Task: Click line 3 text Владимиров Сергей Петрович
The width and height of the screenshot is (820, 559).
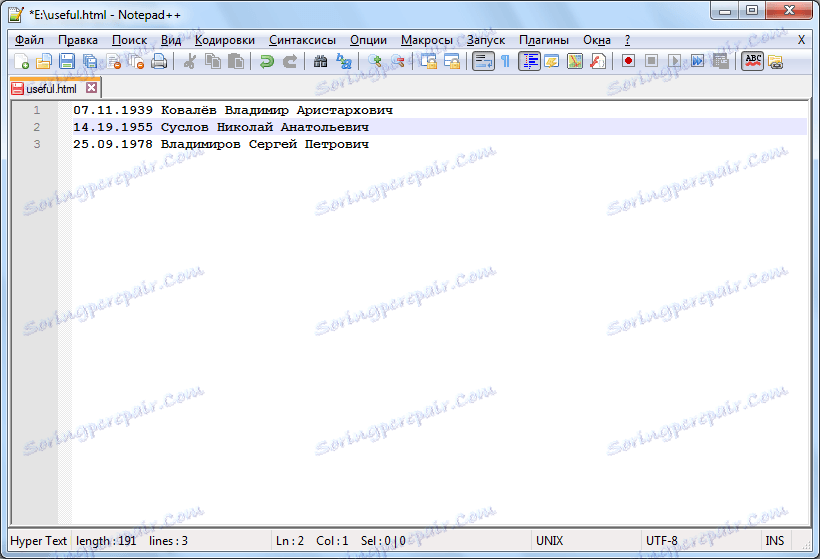Action: 265,144
